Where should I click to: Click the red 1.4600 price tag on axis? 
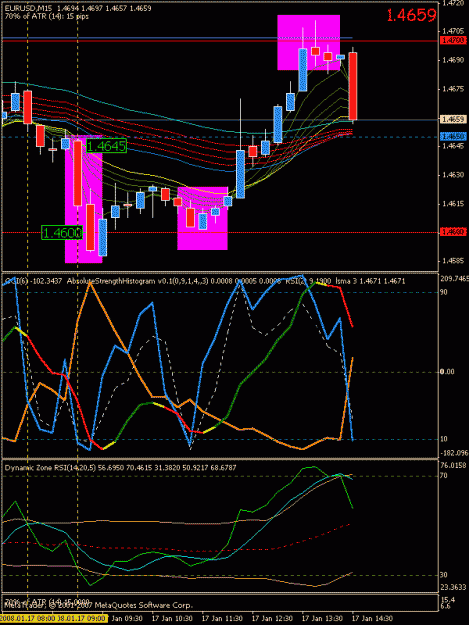click(453, 232)
